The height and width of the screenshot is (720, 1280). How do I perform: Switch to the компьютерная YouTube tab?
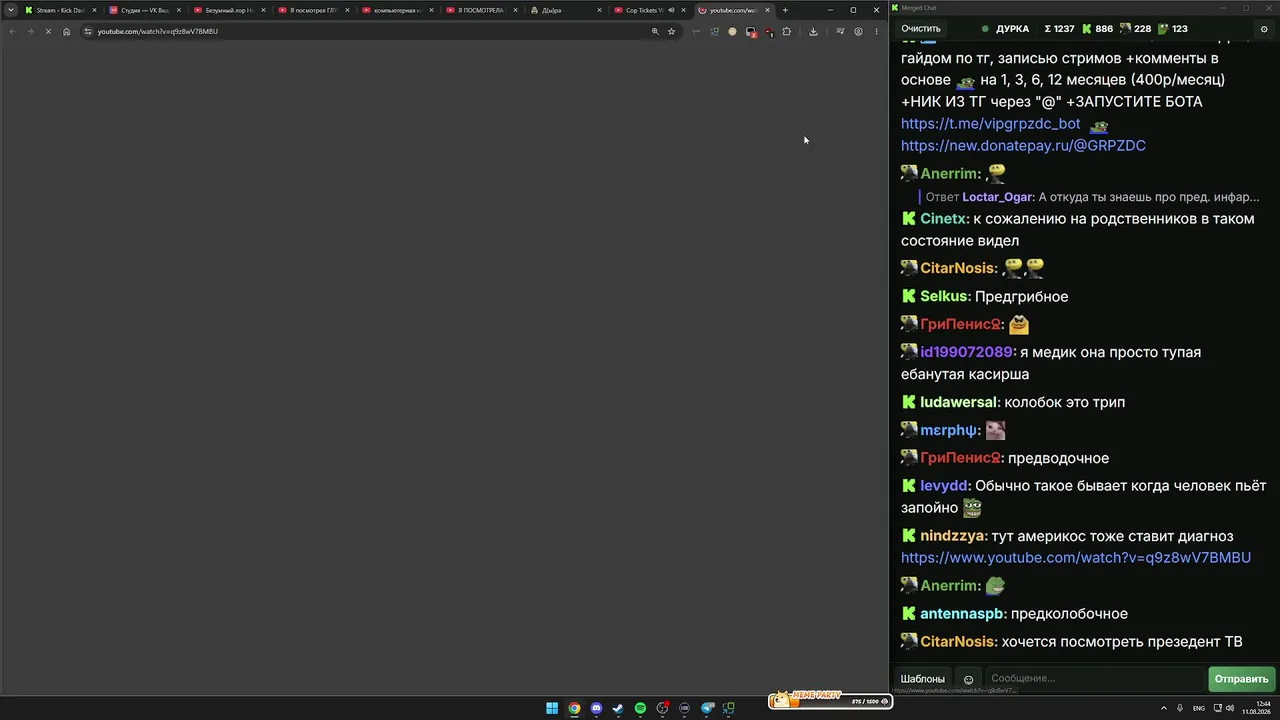point(397,10)
